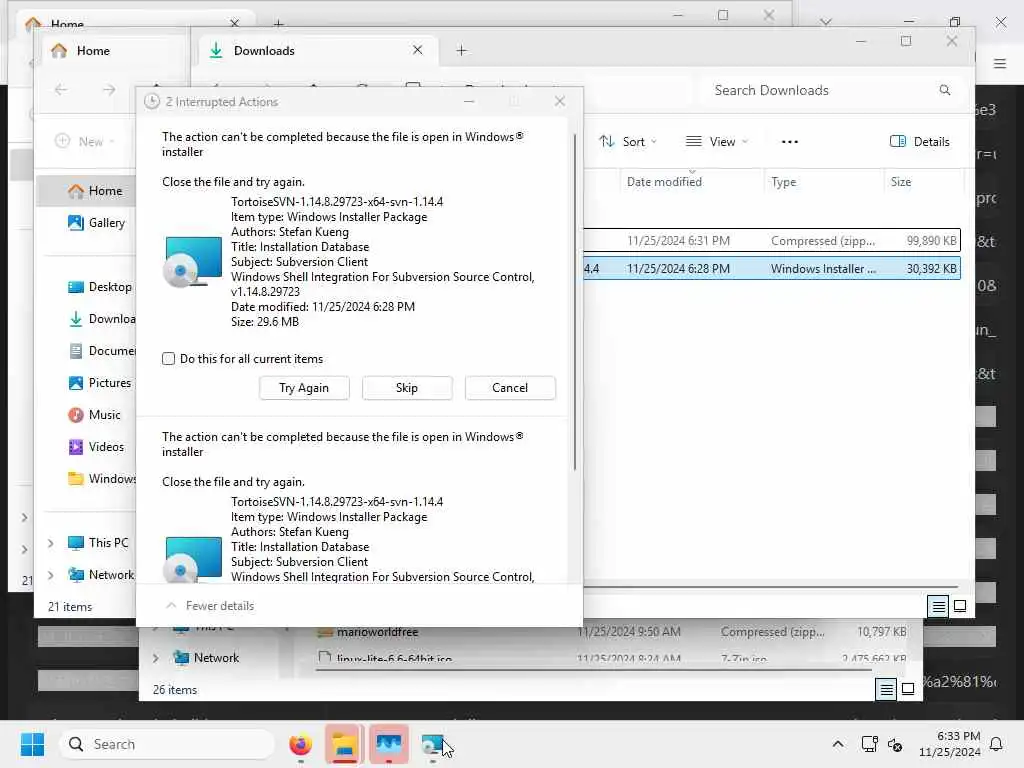Open the See more ellipsis menu
The height and width of the screenshot is (768, 1024).
790,142
